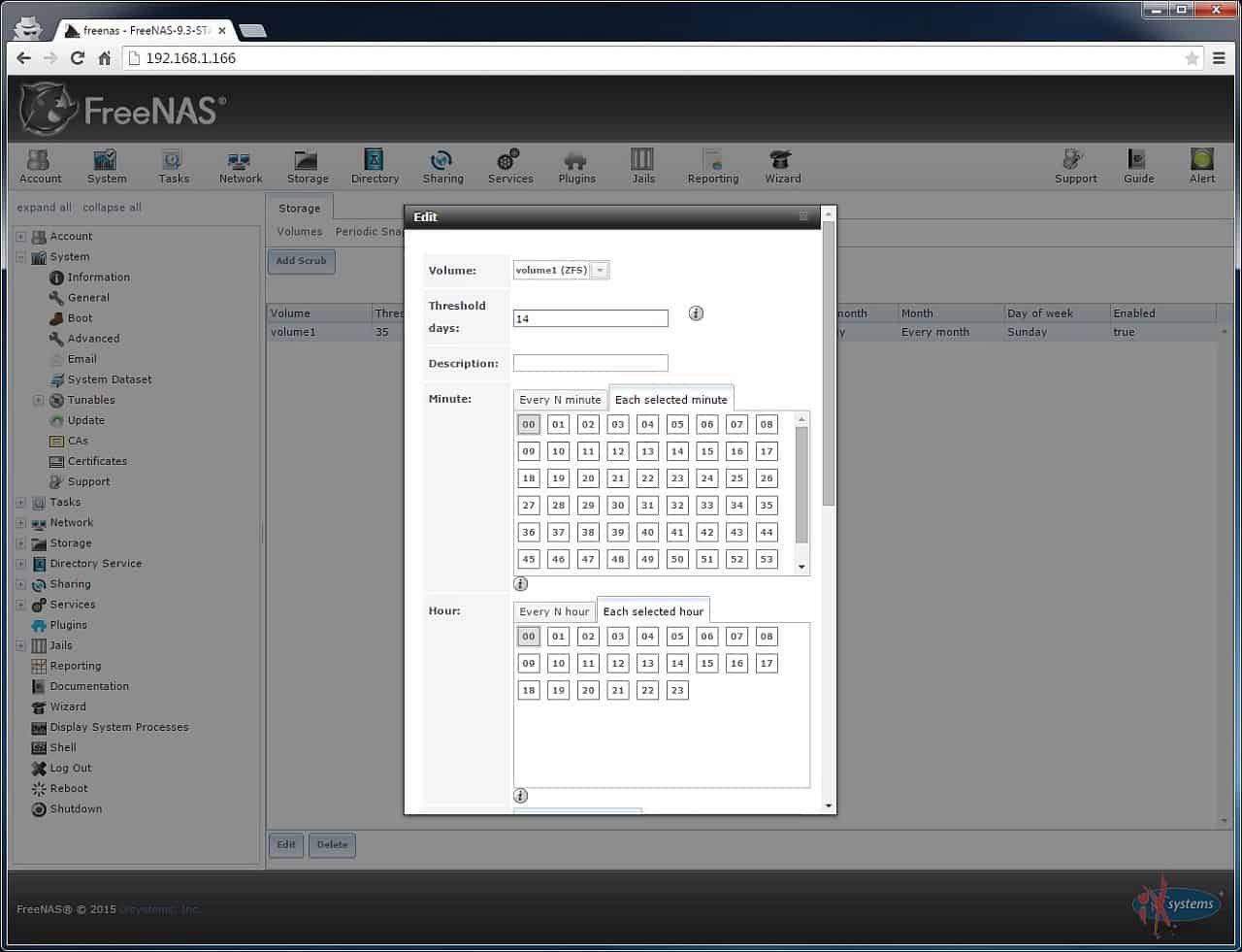1242x952 pixels.
Task: Switch to Each selected minute tab
Action: [671, 399]
